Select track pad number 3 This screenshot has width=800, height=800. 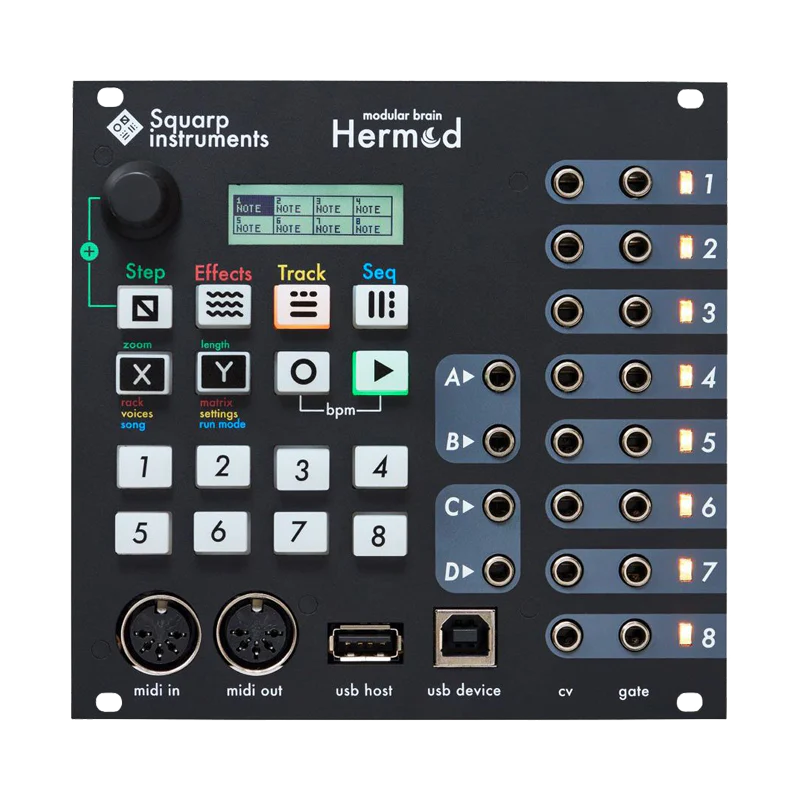click(302, 468)
